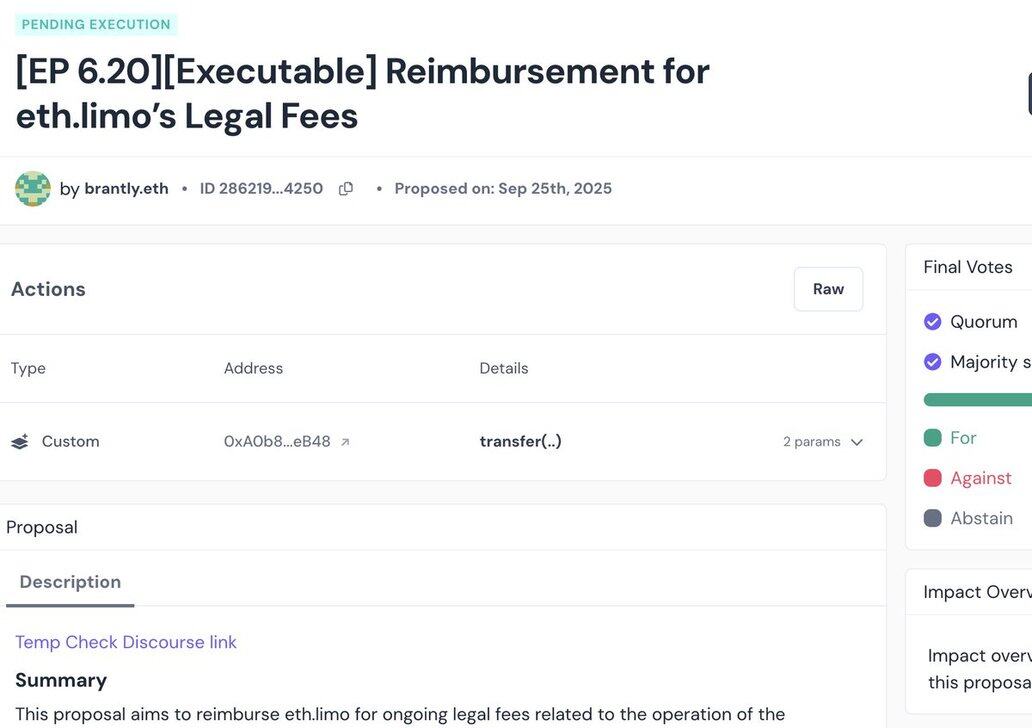Viewport: 1032px width, 728px height.
Task: Click the Pending Execution status badge
Action: tap(96, 25)
